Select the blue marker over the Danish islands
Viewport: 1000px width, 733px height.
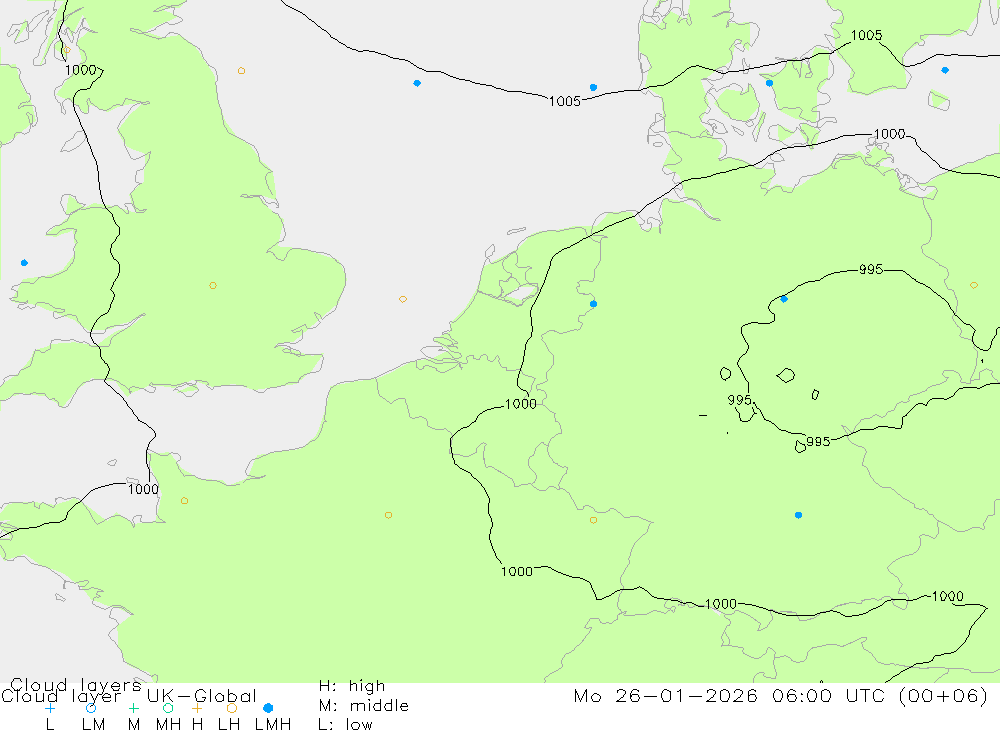coord(770,83)
